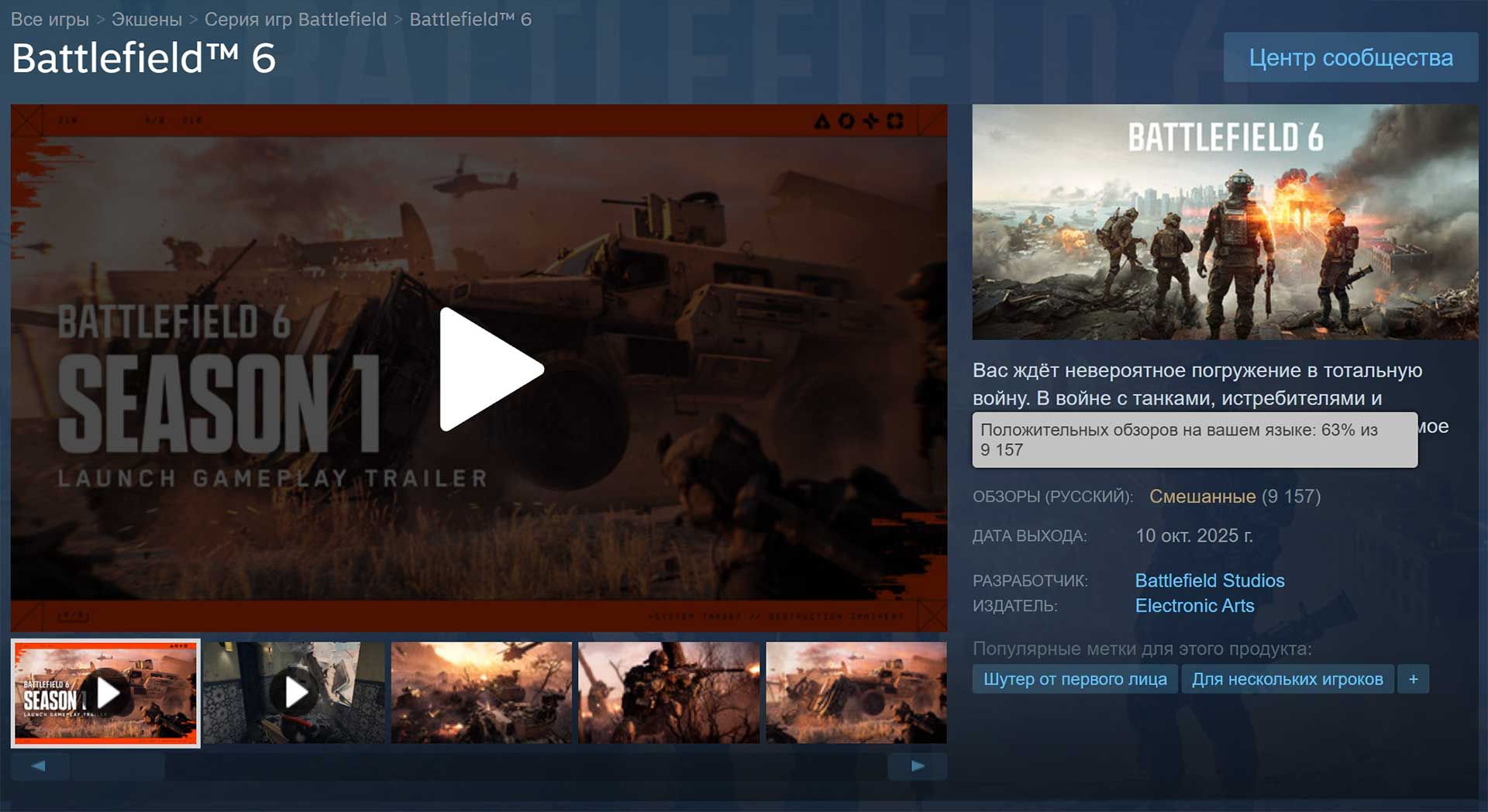The width and height of the screenshot is (1488, 812).
Task: View the Смешанные reviews summary
Action: click(1201, 496)
